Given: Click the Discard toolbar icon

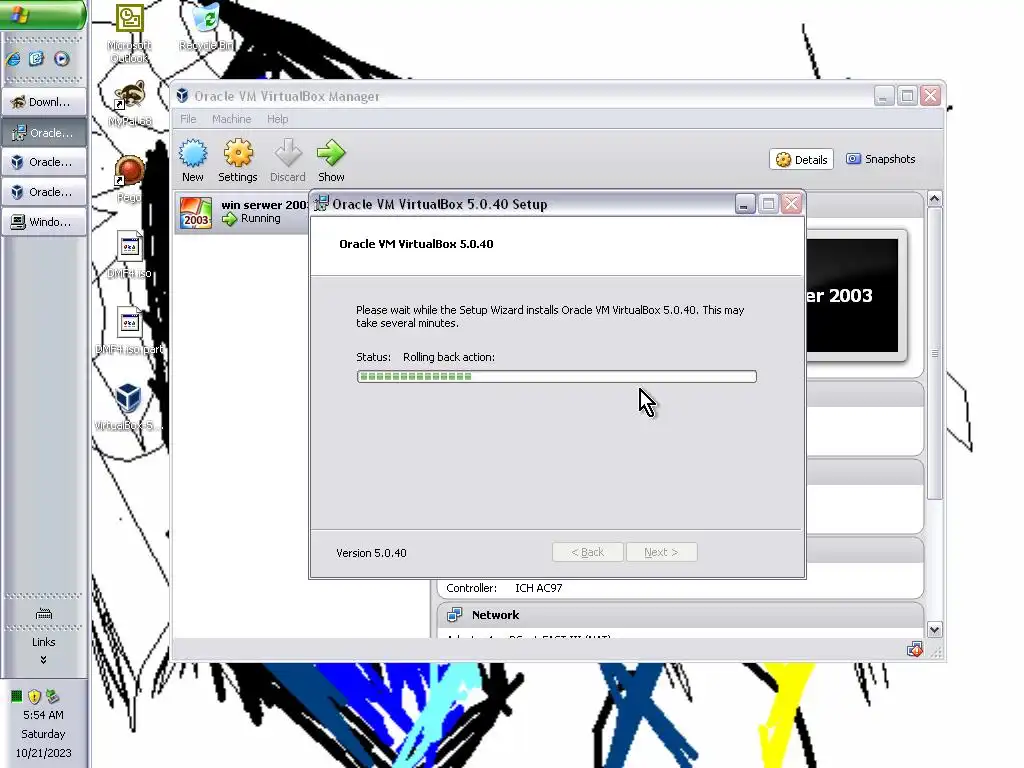Looking at the screenshot, I should coord(287,160).
